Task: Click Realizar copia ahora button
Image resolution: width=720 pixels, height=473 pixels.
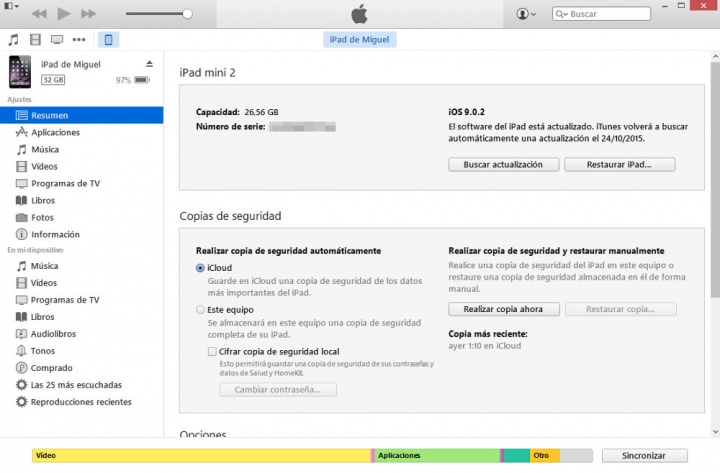Action: (x=504, y=309)
